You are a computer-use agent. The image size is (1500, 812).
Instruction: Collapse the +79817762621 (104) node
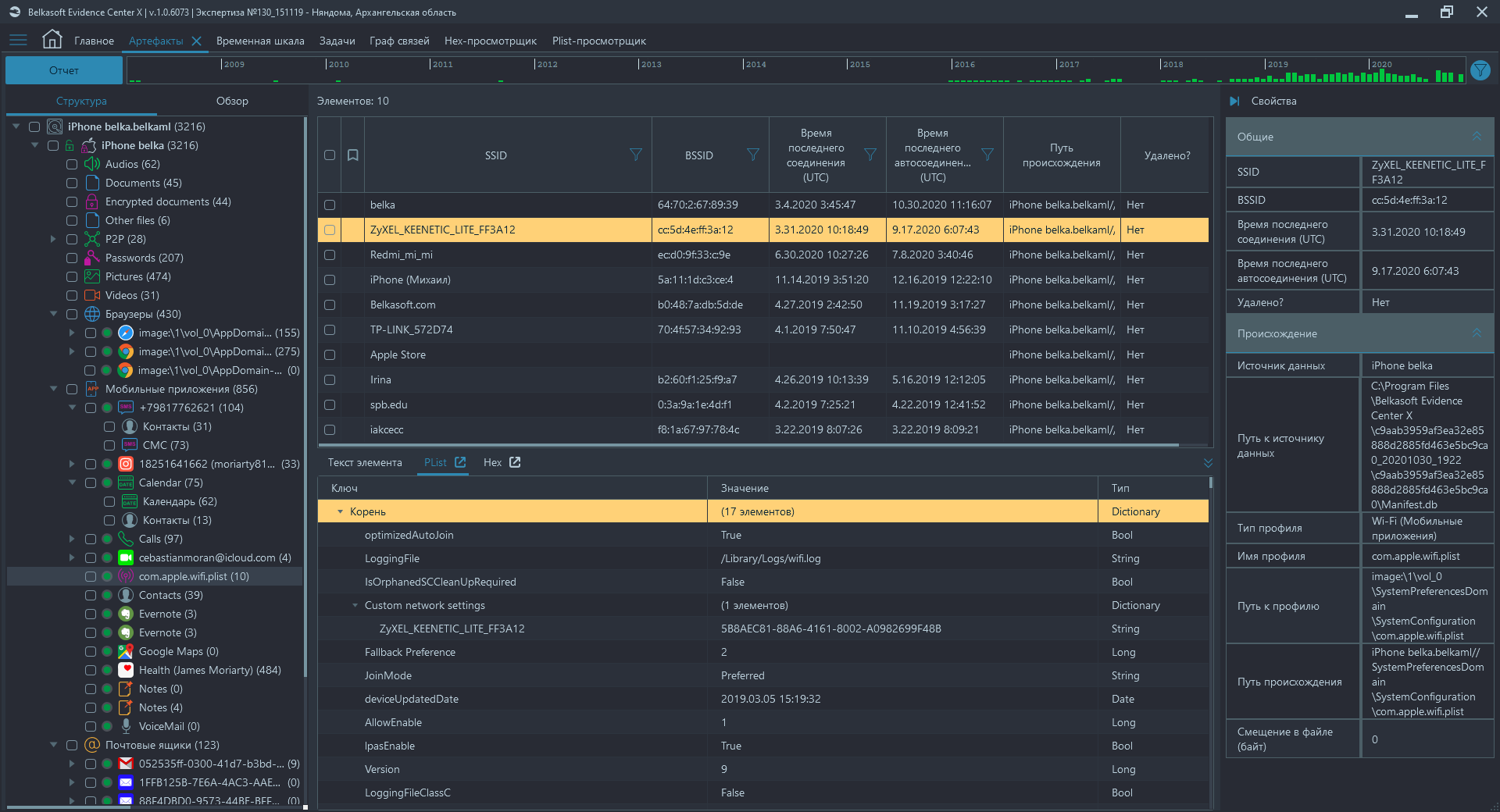[72, 408]
